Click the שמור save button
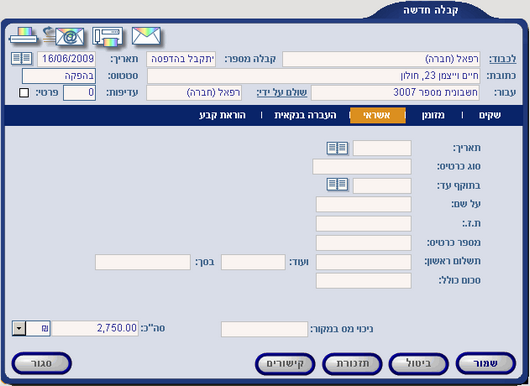This screenshot has width=530, height=386. click(486, 364)
